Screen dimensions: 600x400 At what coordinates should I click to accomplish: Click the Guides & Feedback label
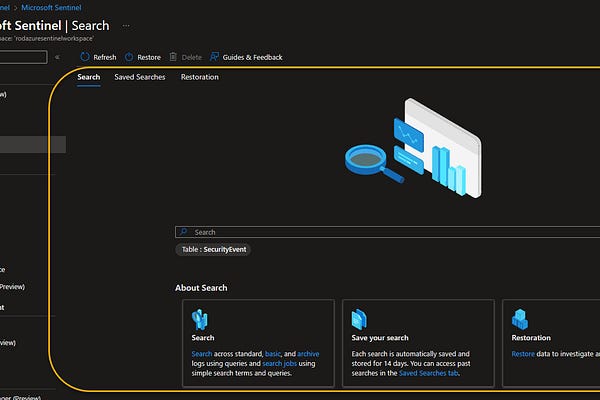point(253,57)
